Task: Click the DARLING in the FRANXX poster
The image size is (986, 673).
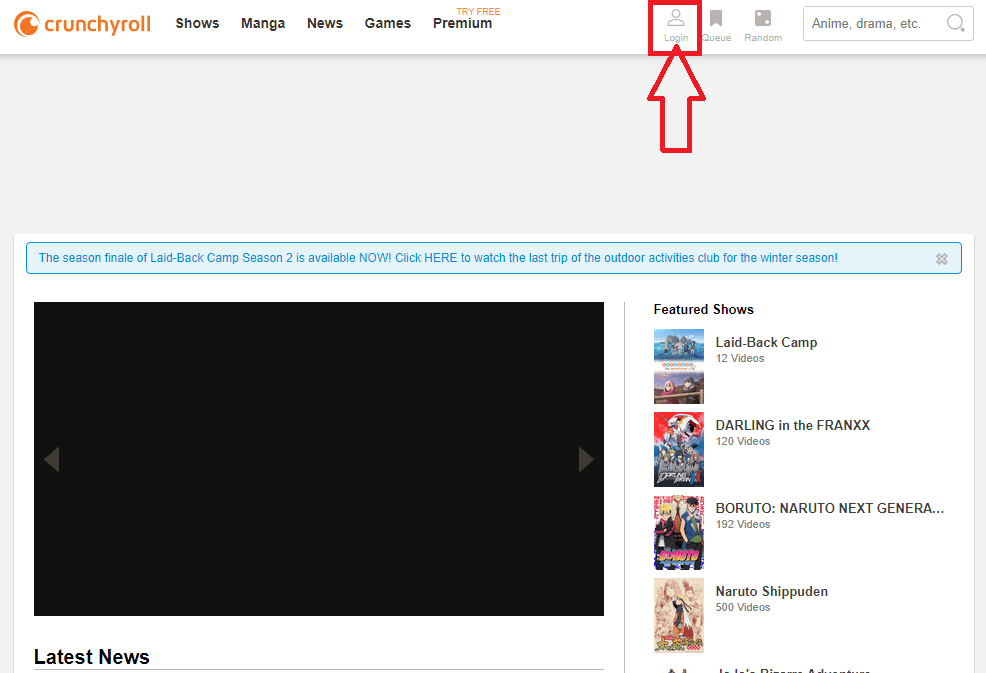Action: pos(679,449)
